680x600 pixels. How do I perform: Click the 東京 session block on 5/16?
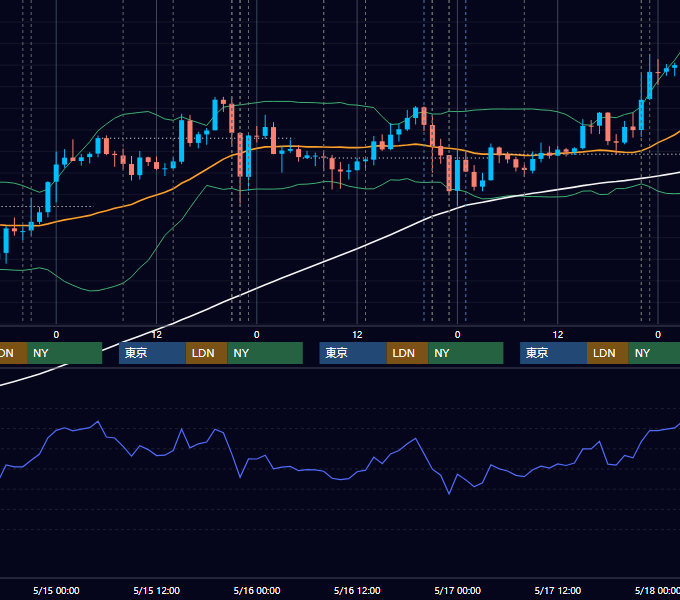point(353,353)
